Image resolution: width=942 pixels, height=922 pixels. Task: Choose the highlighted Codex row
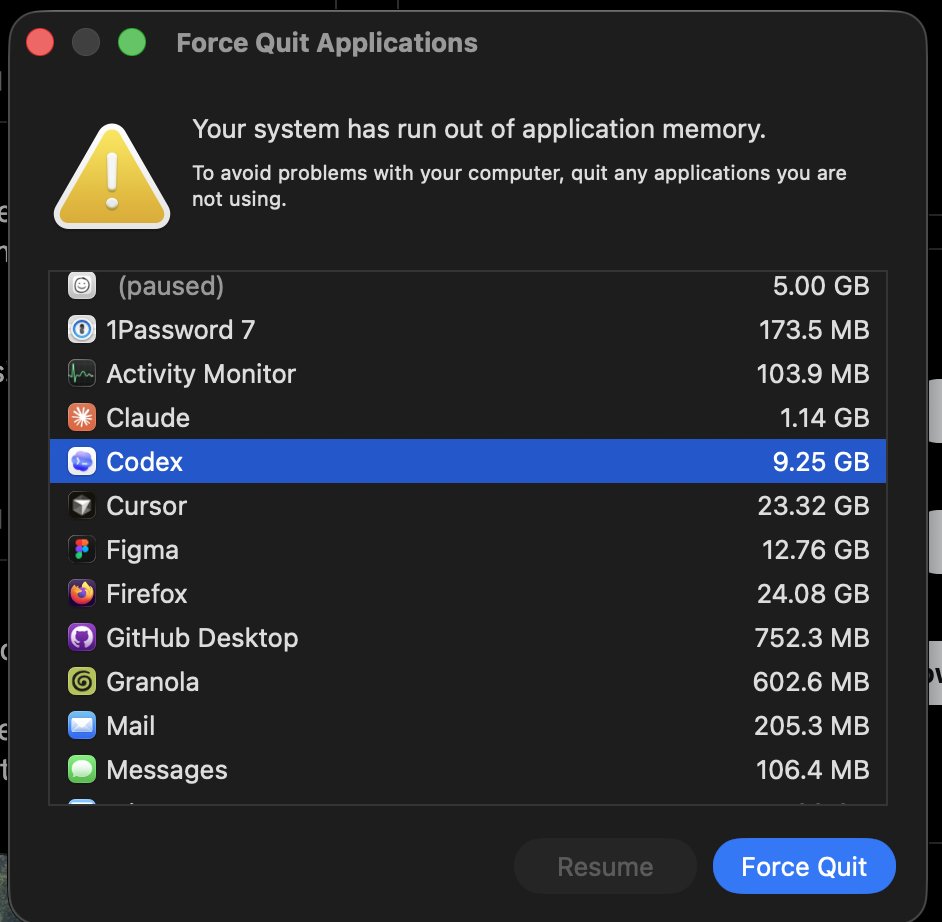467,461
